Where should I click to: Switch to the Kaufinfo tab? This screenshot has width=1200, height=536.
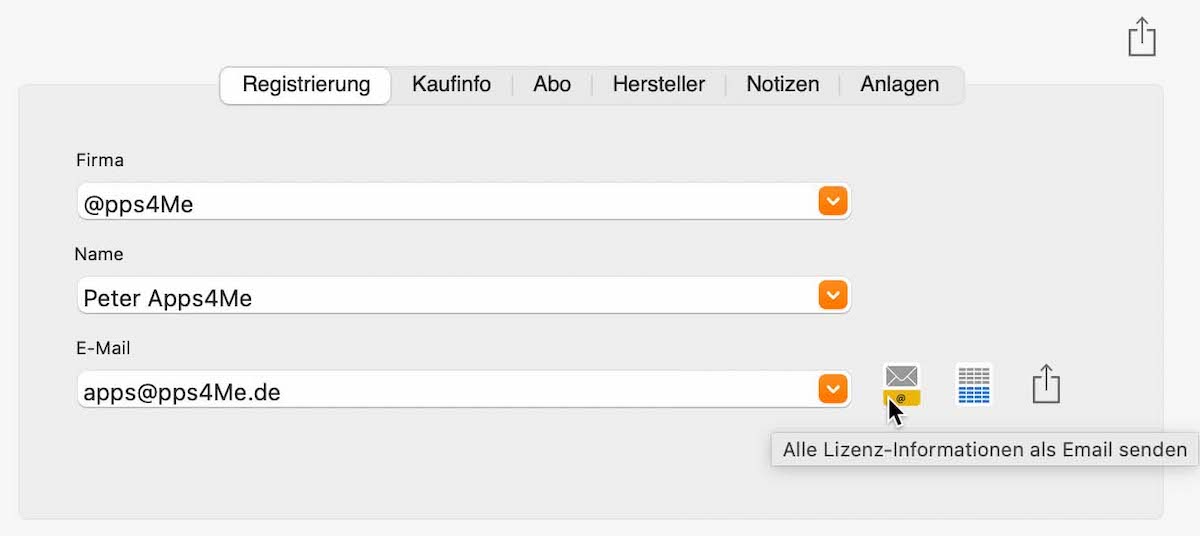coord(451,85)
